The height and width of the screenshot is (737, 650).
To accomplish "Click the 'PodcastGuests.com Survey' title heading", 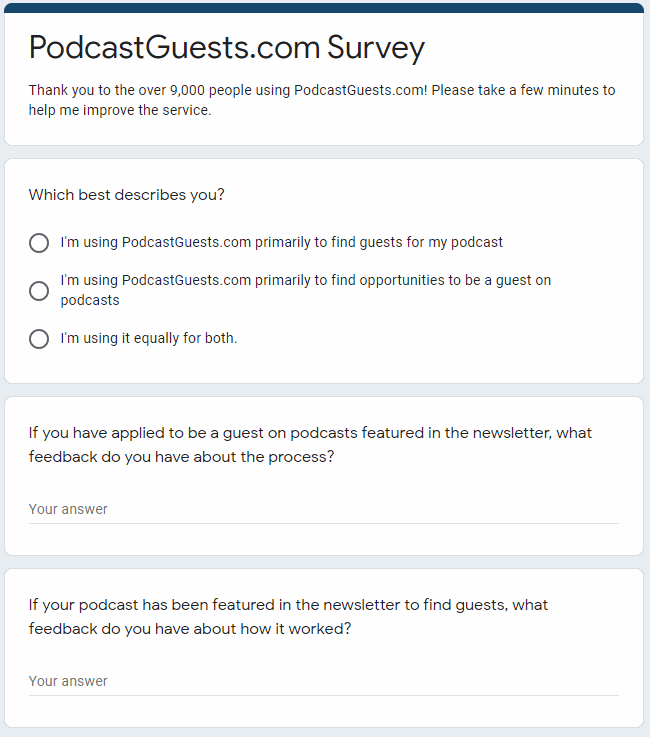I will [227, 47].
